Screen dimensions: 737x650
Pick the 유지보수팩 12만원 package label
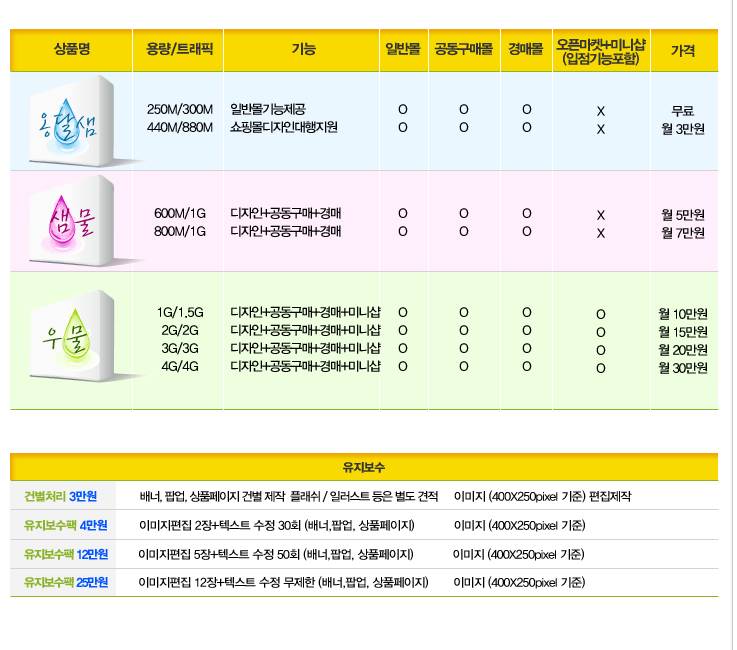click(65, 554)
